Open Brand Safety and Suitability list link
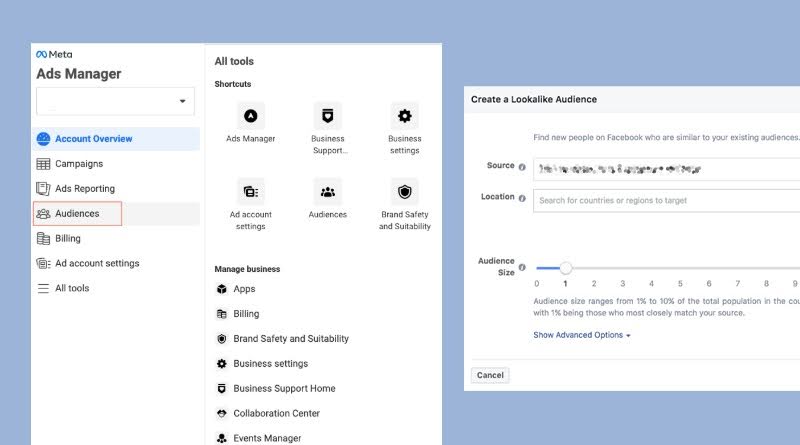This screenshot has height=445, width=800. click(291, 339)
